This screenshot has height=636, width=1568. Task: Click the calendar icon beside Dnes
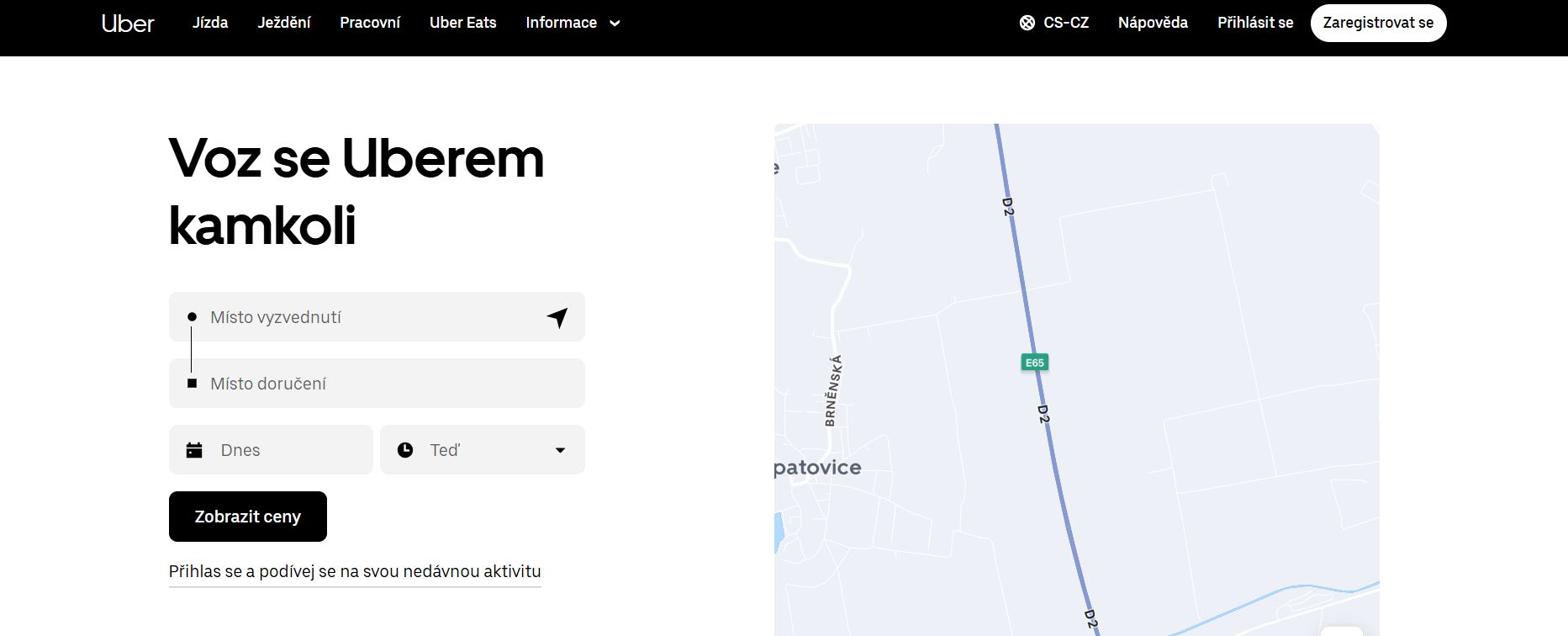[194, 450]
